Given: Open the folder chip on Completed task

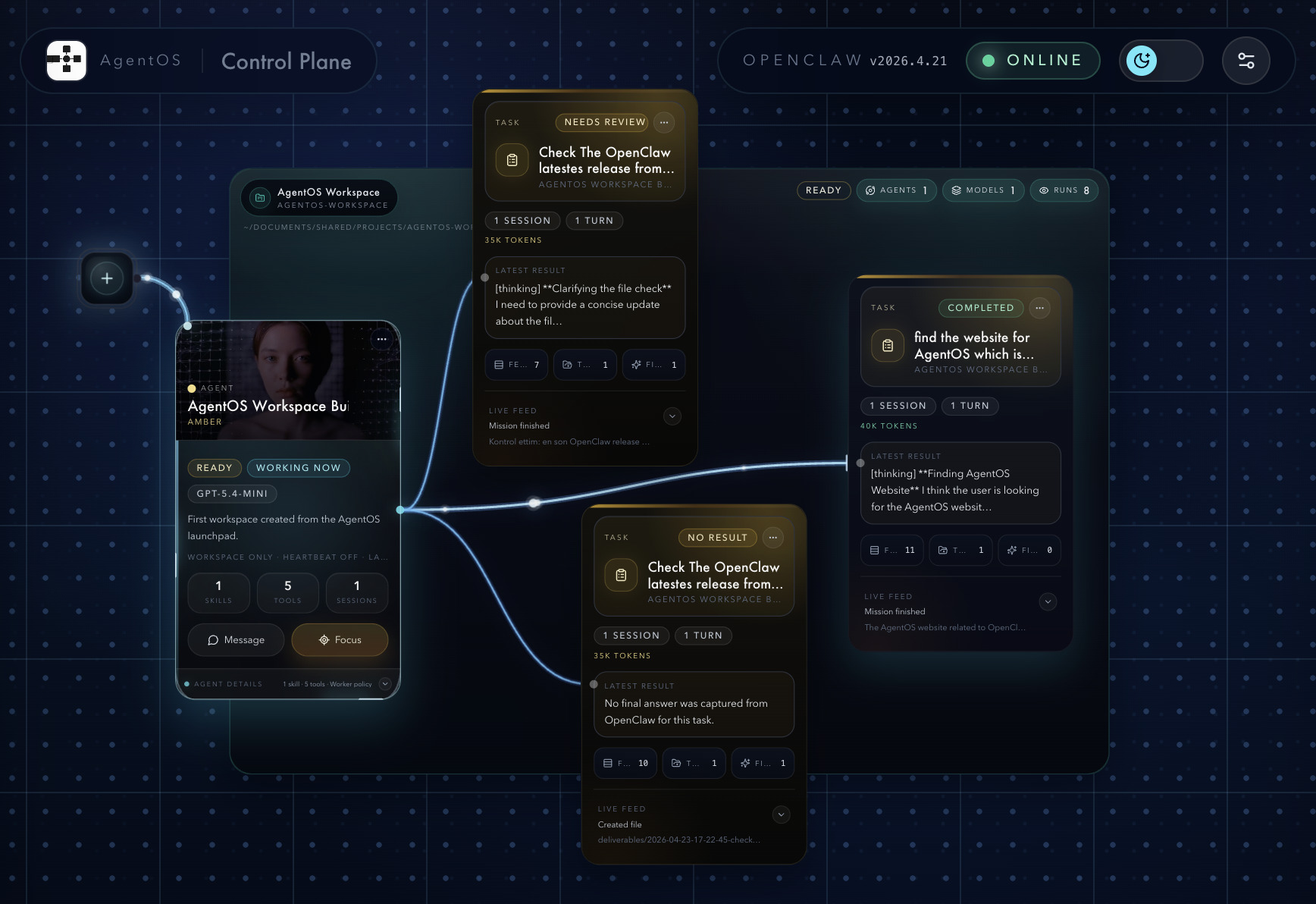Looking at the screenshot, I should coord(961,551).
